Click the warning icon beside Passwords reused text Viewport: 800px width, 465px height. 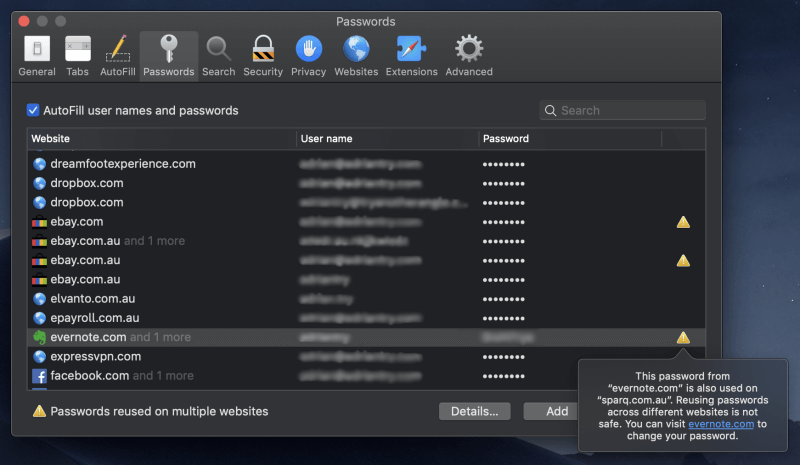39,411
